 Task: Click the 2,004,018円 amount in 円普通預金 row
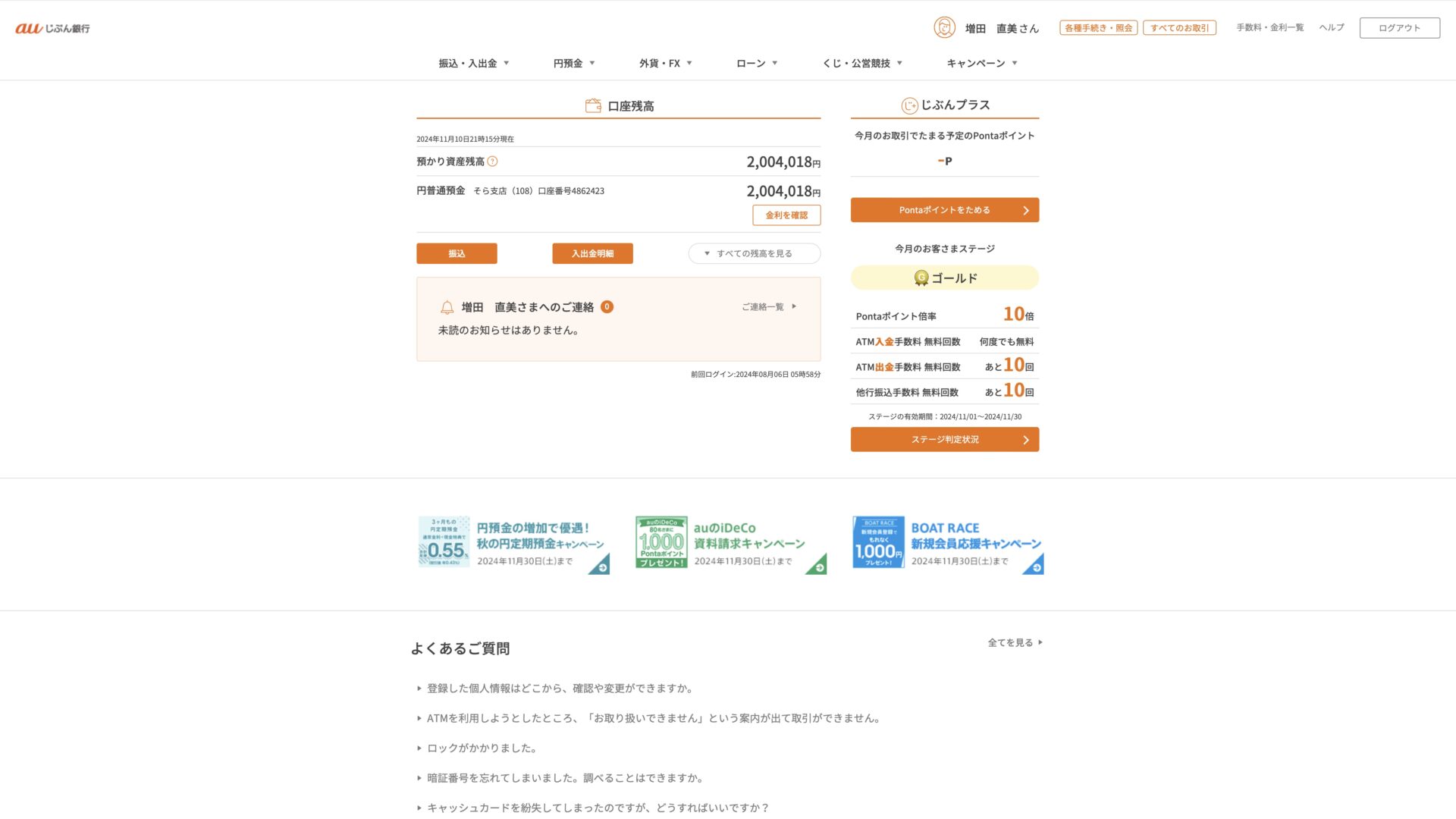coord(783,191)
